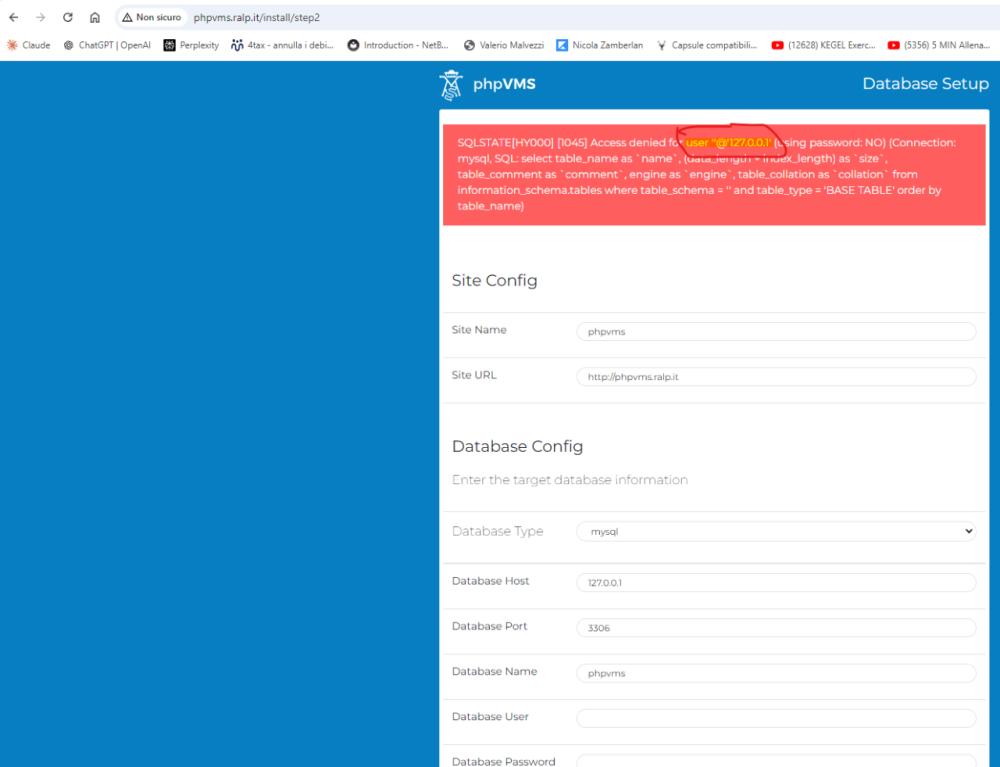Click the empty Database User field

click(x=775, y=718)
